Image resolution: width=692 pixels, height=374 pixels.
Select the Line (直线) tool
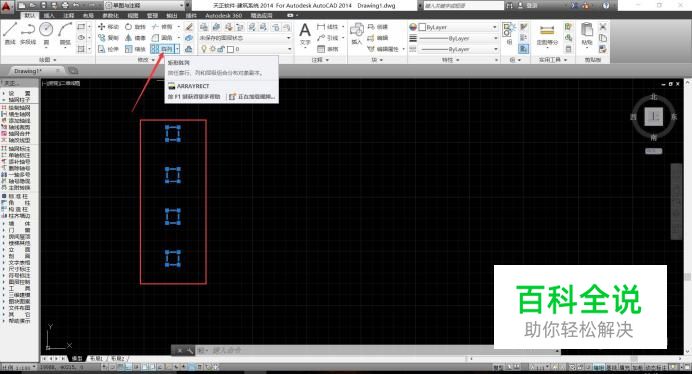pos(10,34)
